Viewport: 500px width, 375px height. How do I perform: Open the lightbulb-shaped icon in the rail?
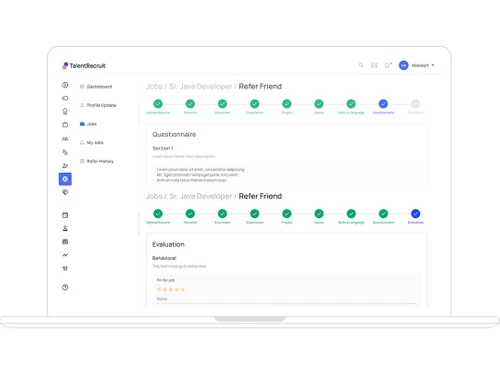click(65, 111)
